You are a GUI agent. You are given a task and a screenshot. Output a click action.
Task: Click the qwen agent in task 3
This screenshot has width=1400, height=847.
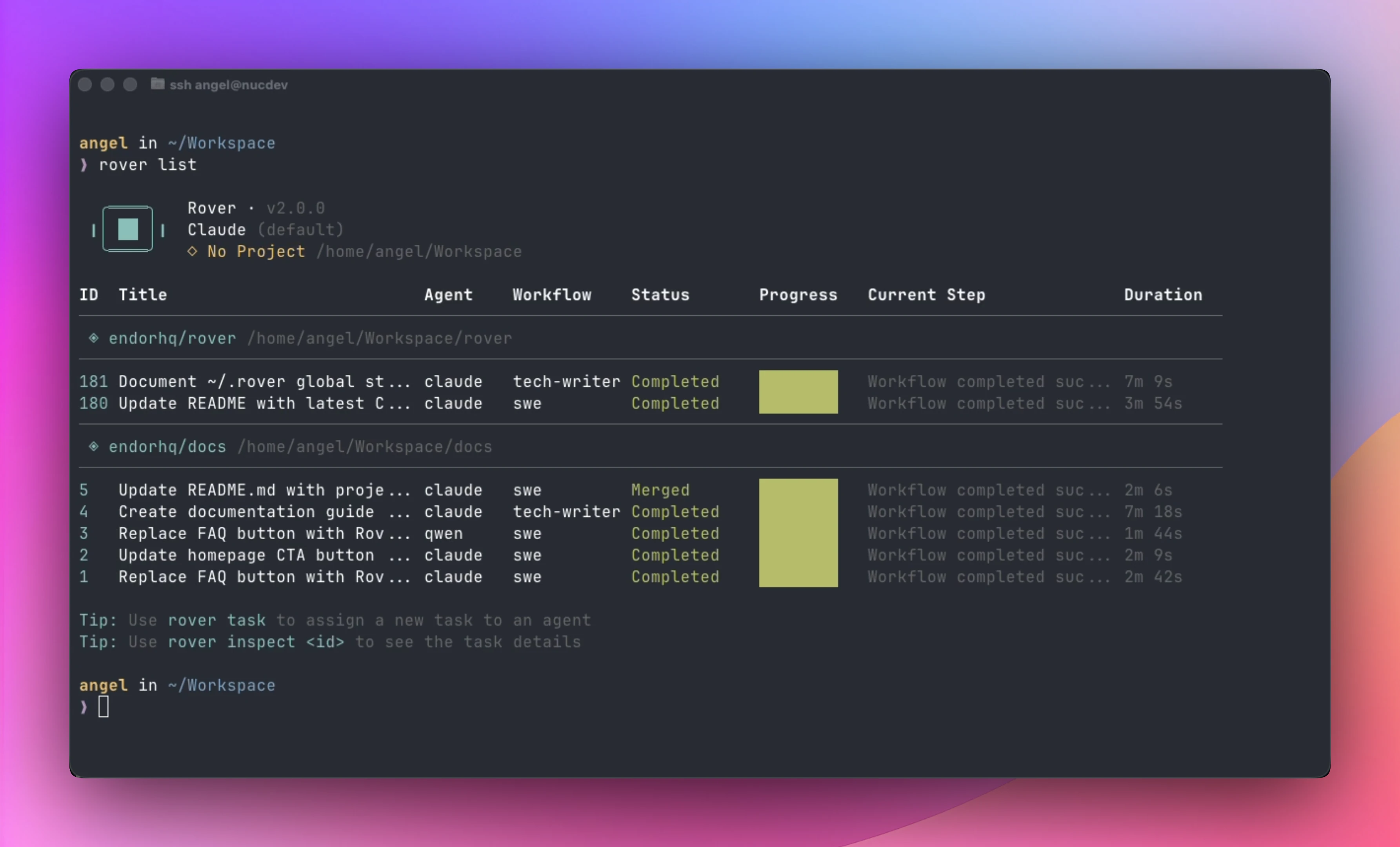tap(443, 533)
